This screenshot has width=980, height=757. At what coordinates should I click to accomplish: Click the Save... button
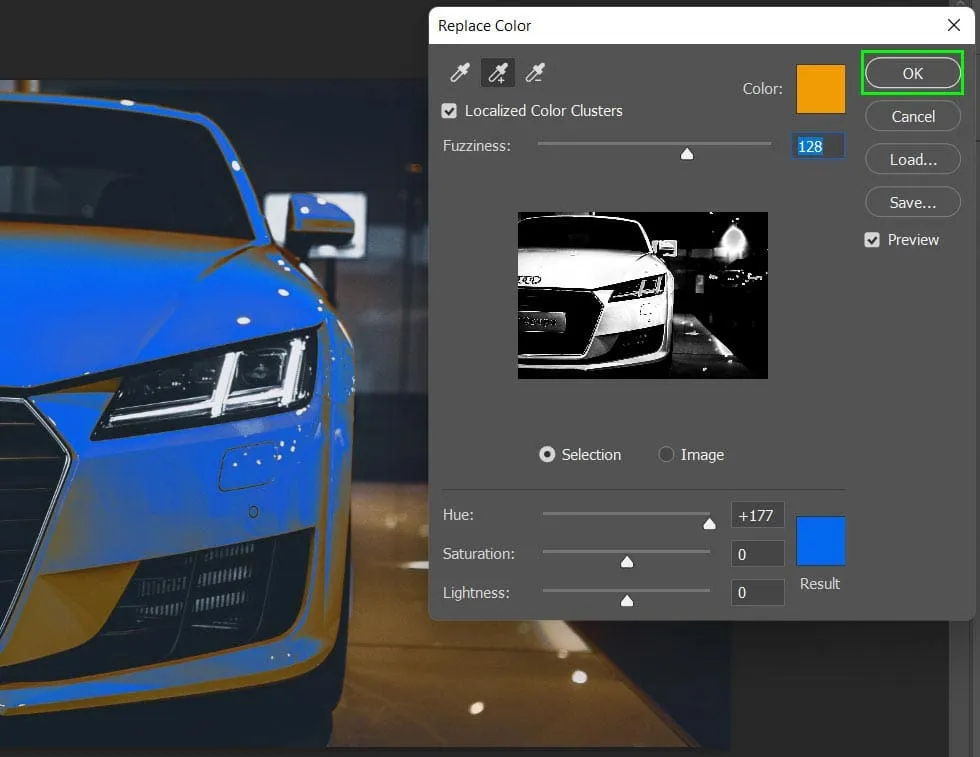pos(912,203)
